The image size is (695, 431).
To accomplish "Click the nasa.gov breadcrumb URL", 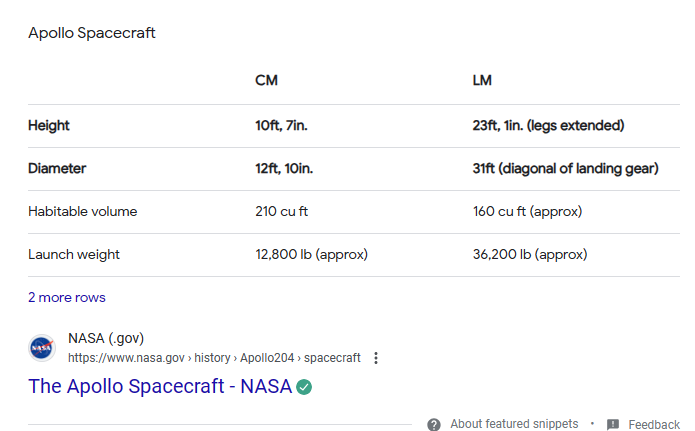I will (214, 358).
